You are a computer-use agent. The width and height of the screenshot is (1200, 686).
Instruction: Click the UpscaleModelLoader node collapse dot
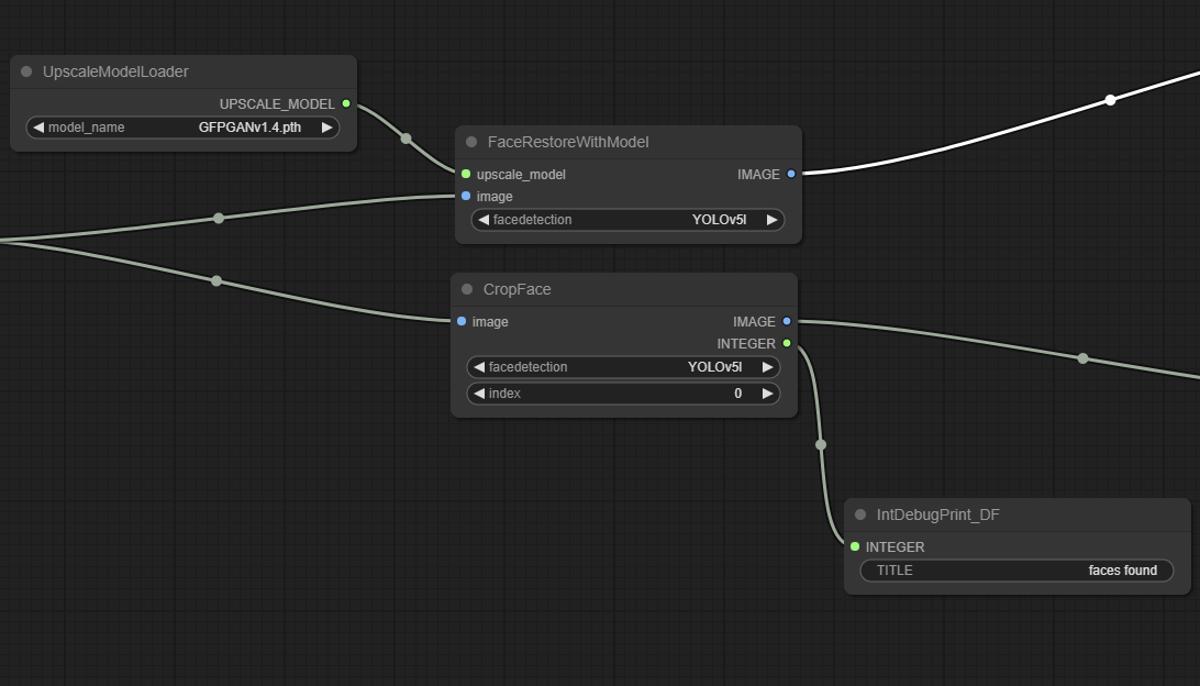26,71
